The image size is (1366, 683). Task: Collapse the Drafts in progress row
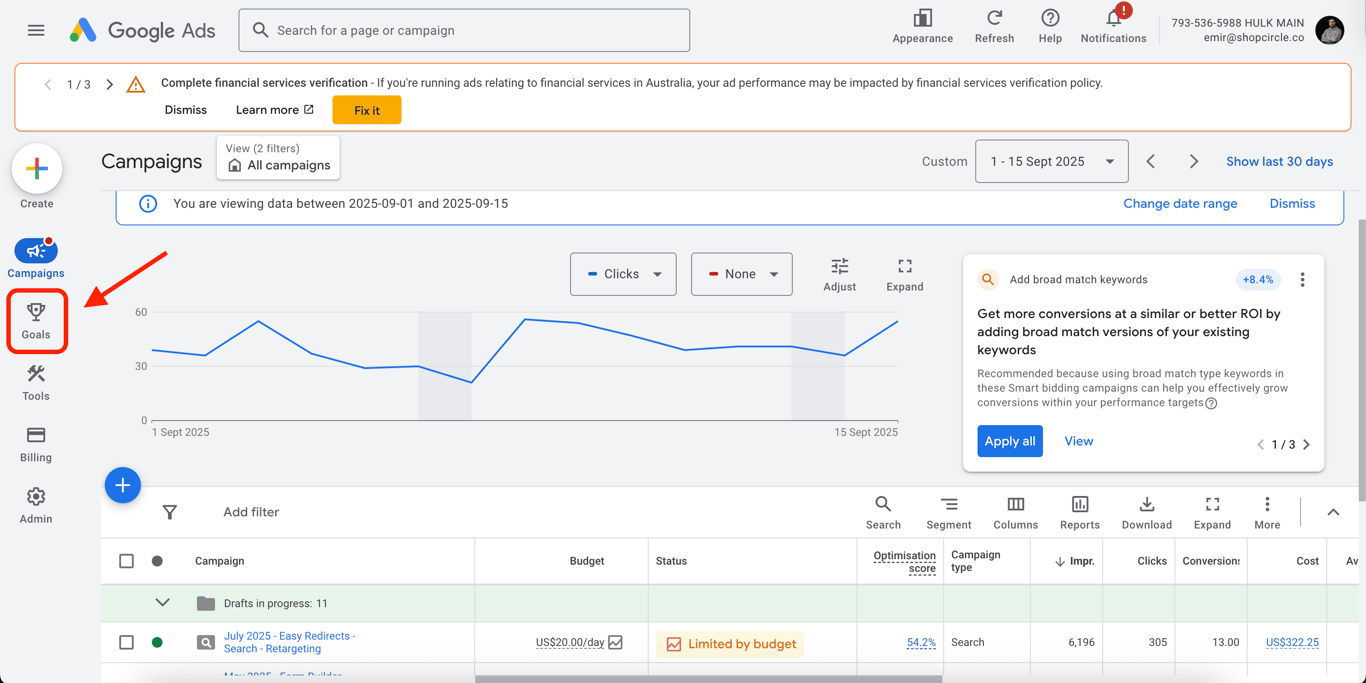[x=162, y=603]
